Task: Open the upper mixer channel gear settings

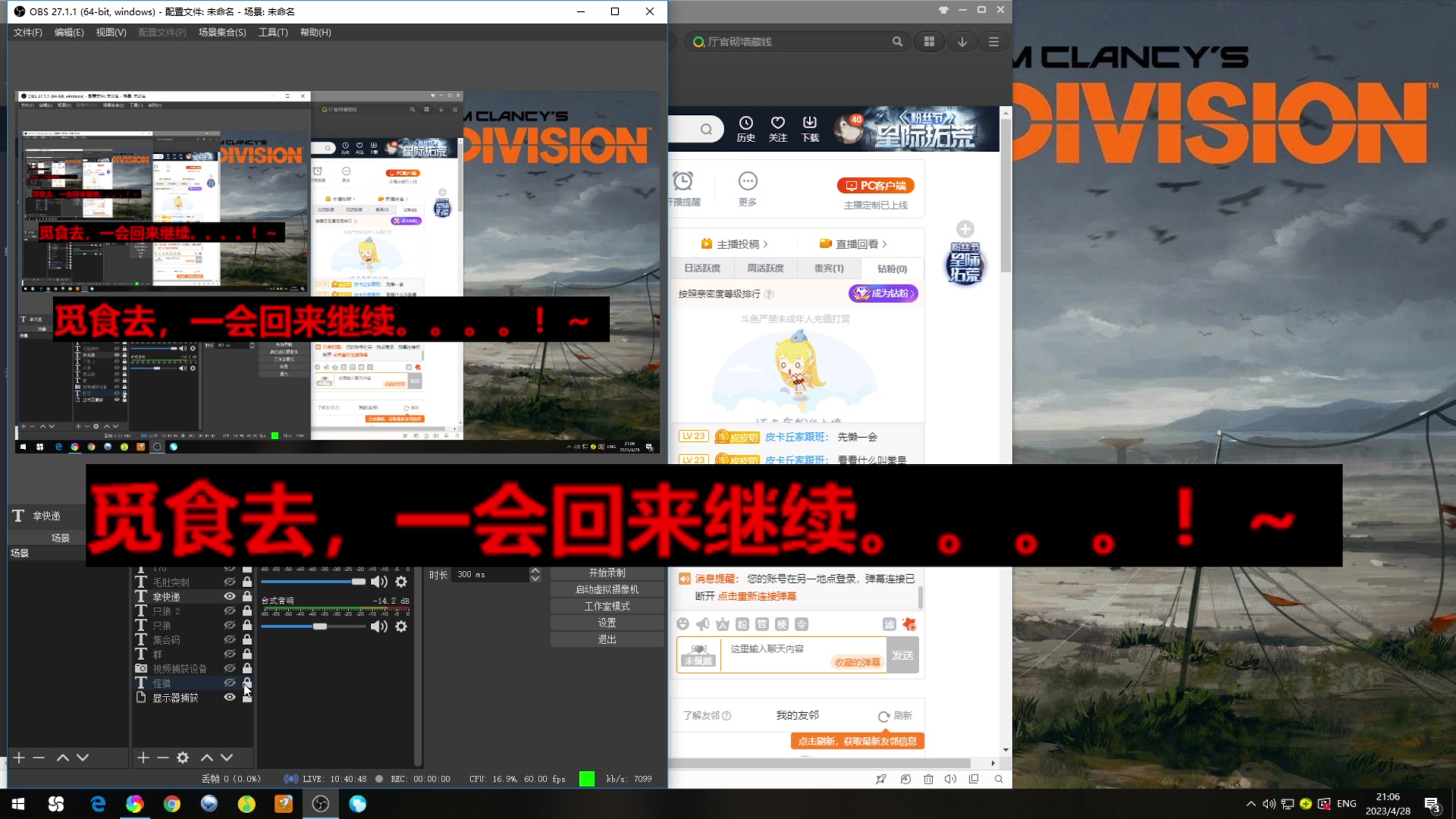Action: (401, 582)
